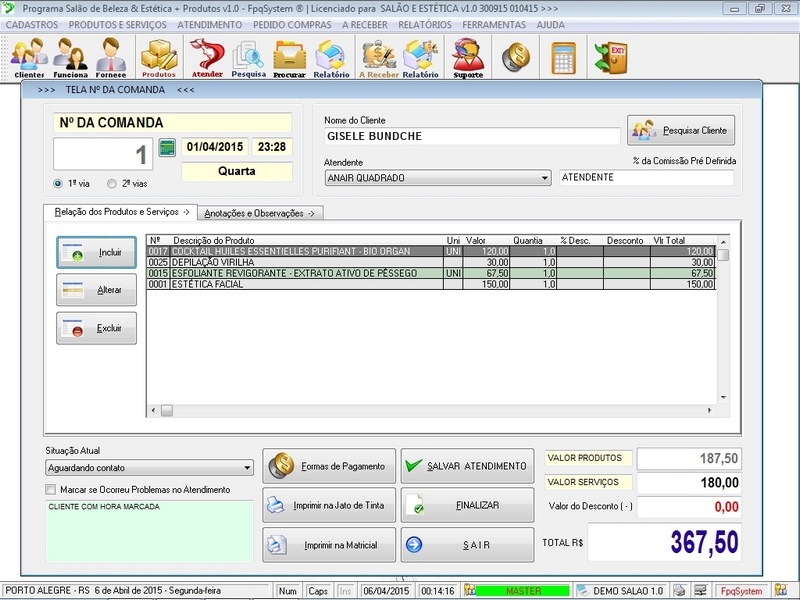800x600 pixels.
Task: Open the calendar icon beside comanda number
Action: coord(167,148)
